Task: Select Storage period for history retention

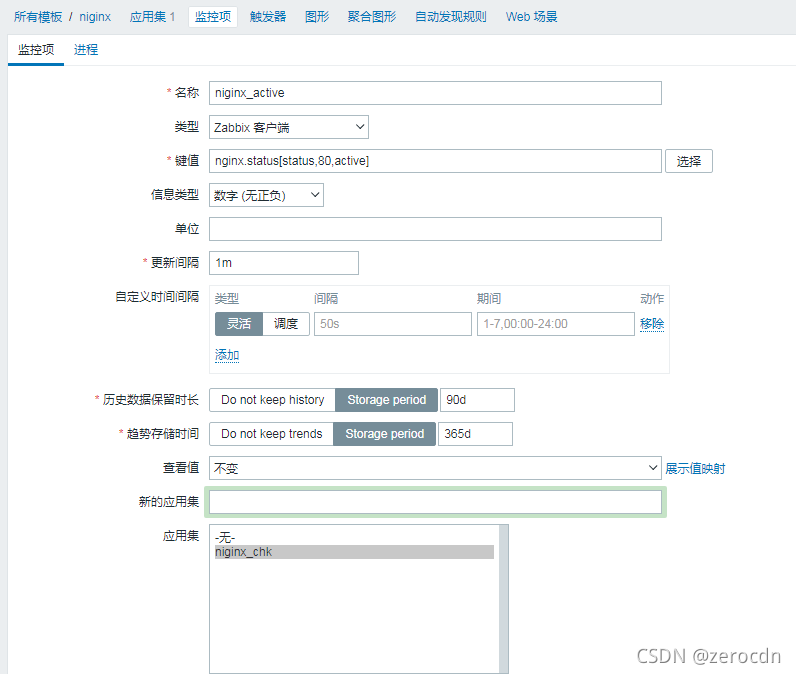Action: [x=386, y=400]
